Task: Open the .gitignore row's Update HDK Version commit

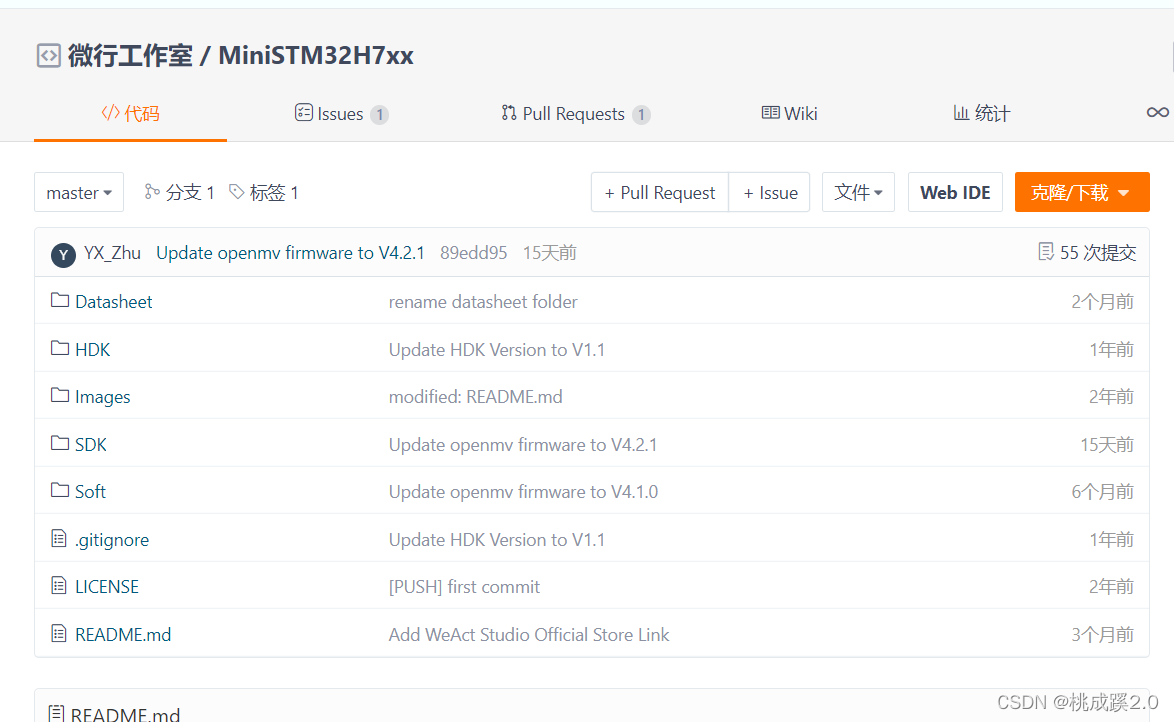Action: click(496, 540)
